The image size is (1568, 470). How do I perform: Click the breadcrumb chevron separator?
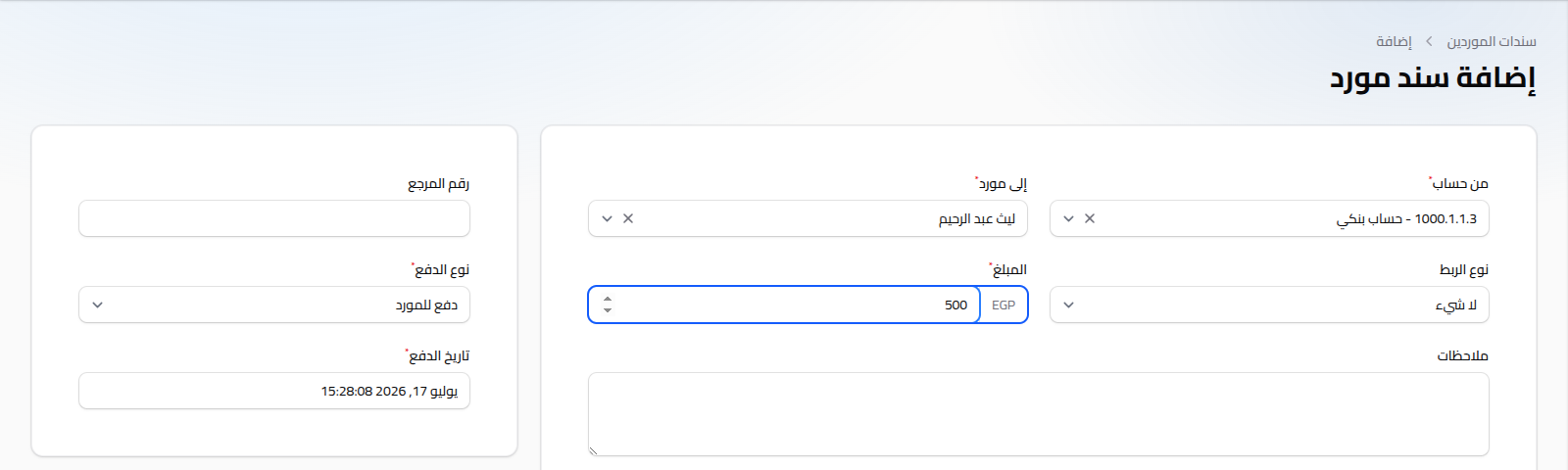click(x=1429, y=41)
